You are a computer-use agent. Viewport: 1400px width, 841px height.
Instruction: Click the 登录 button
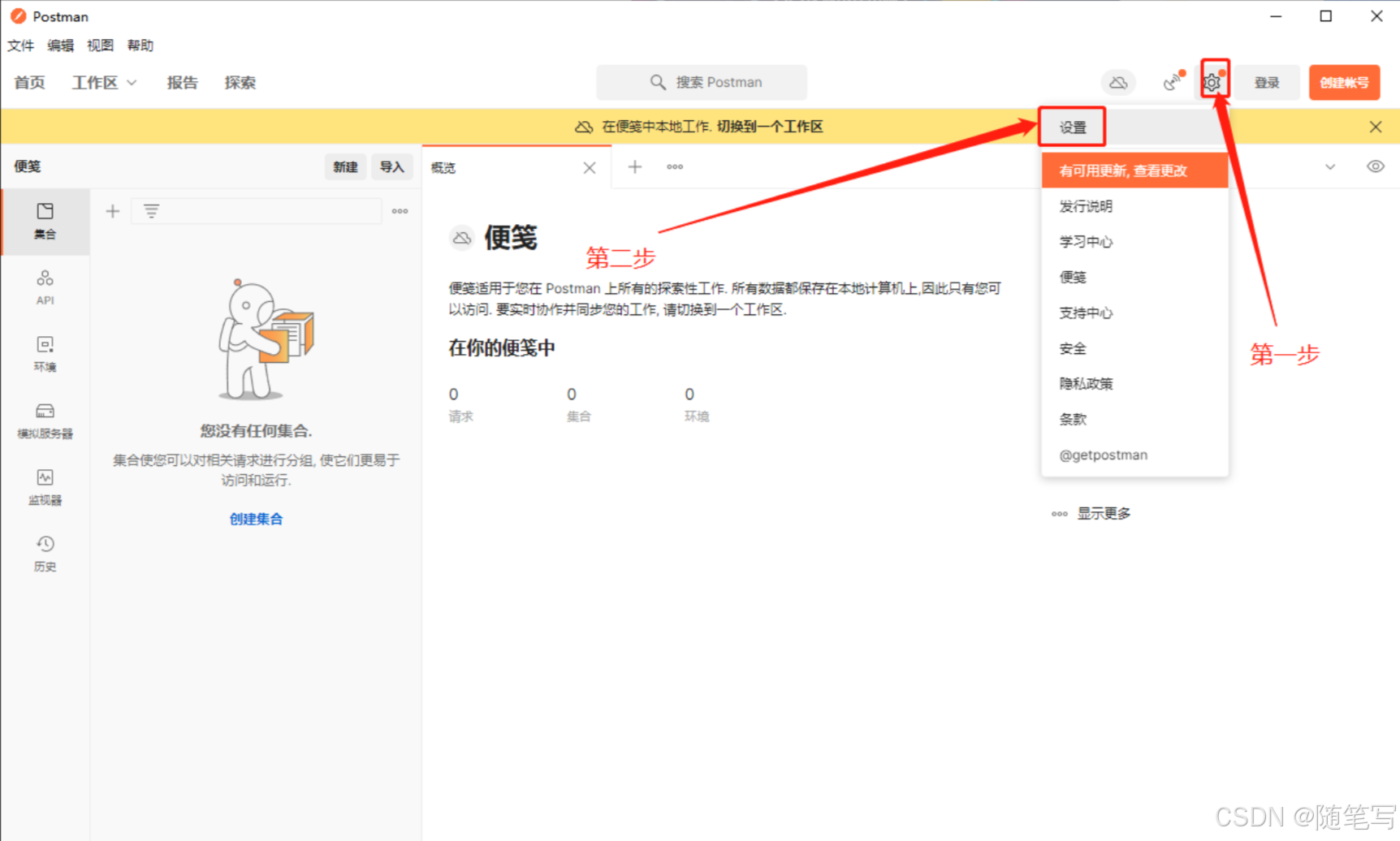(x=1267, y=82)
